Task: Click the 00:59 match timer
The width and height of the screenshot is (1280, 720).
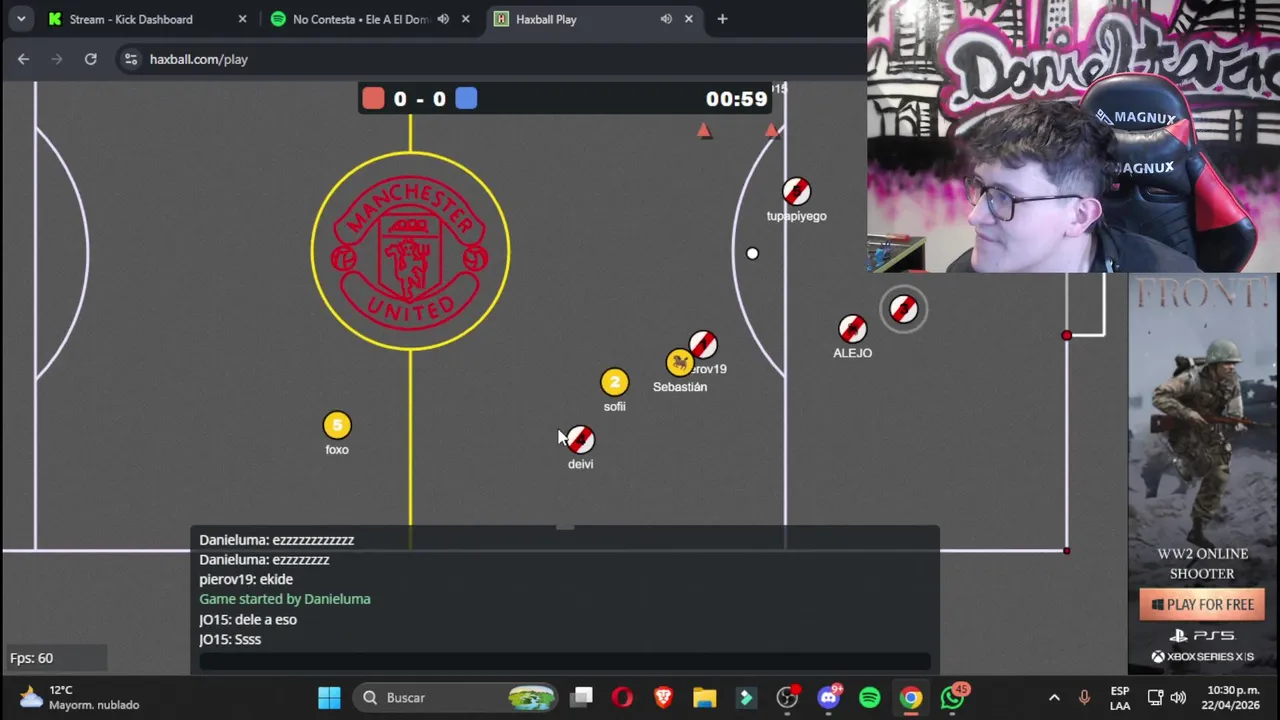Action: (x=736, y=98)
